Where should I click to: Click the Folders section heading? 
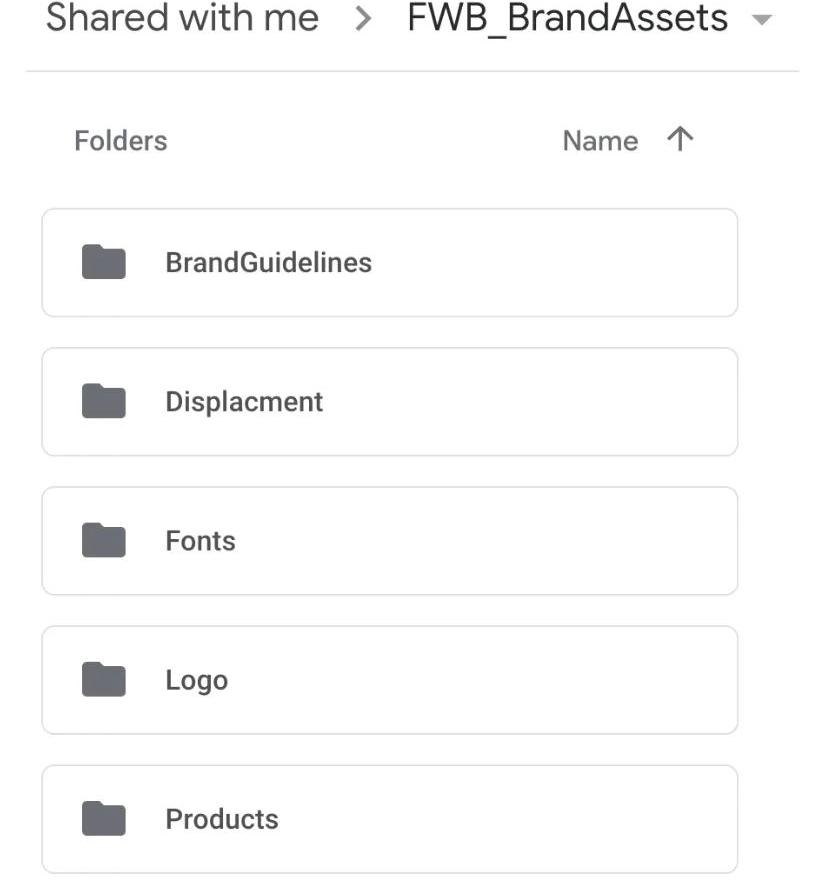121,141
